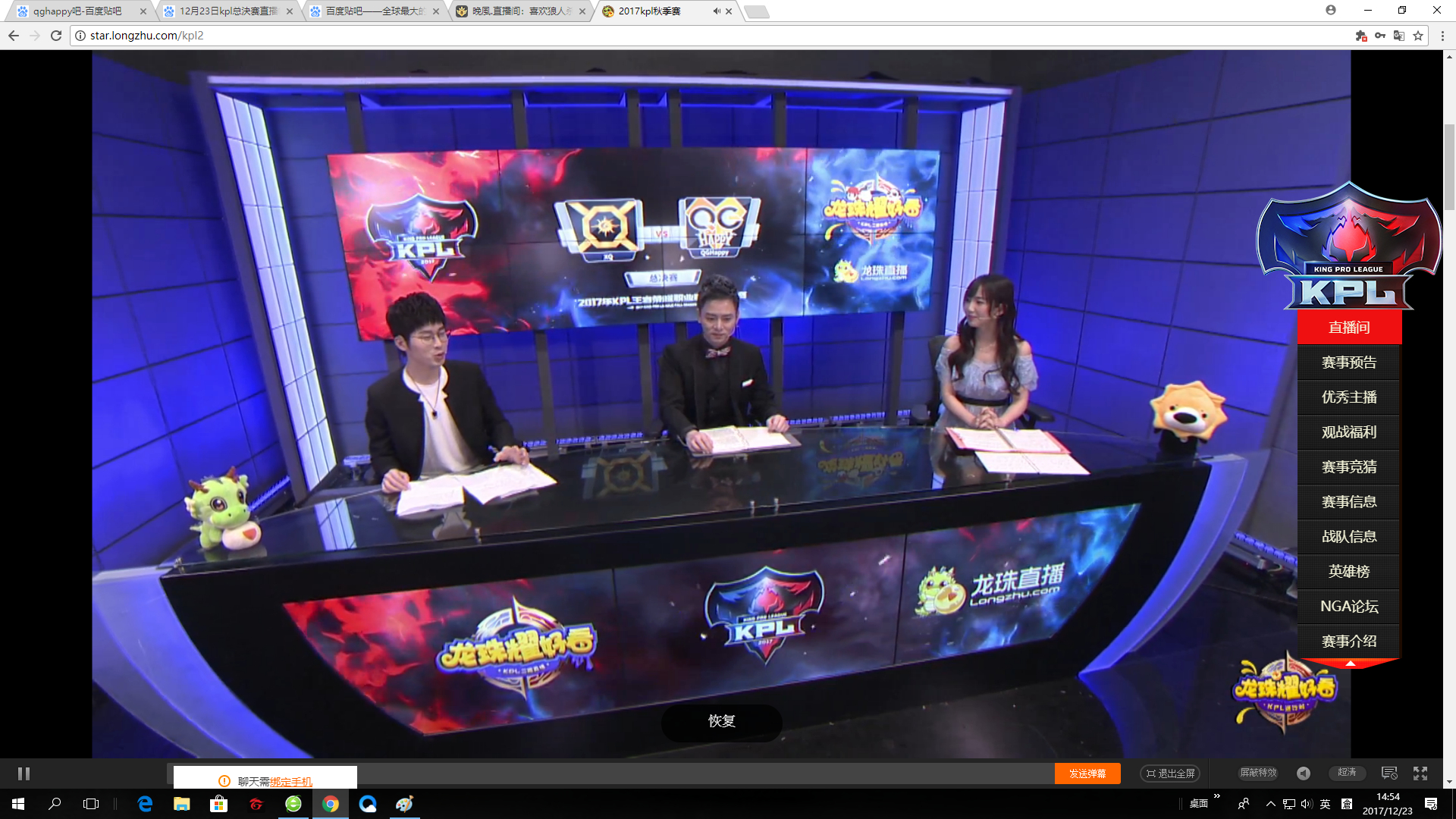Bookmark page with star icon
Viewport: 1456px width, 819px height.
tap(1418, 36)
